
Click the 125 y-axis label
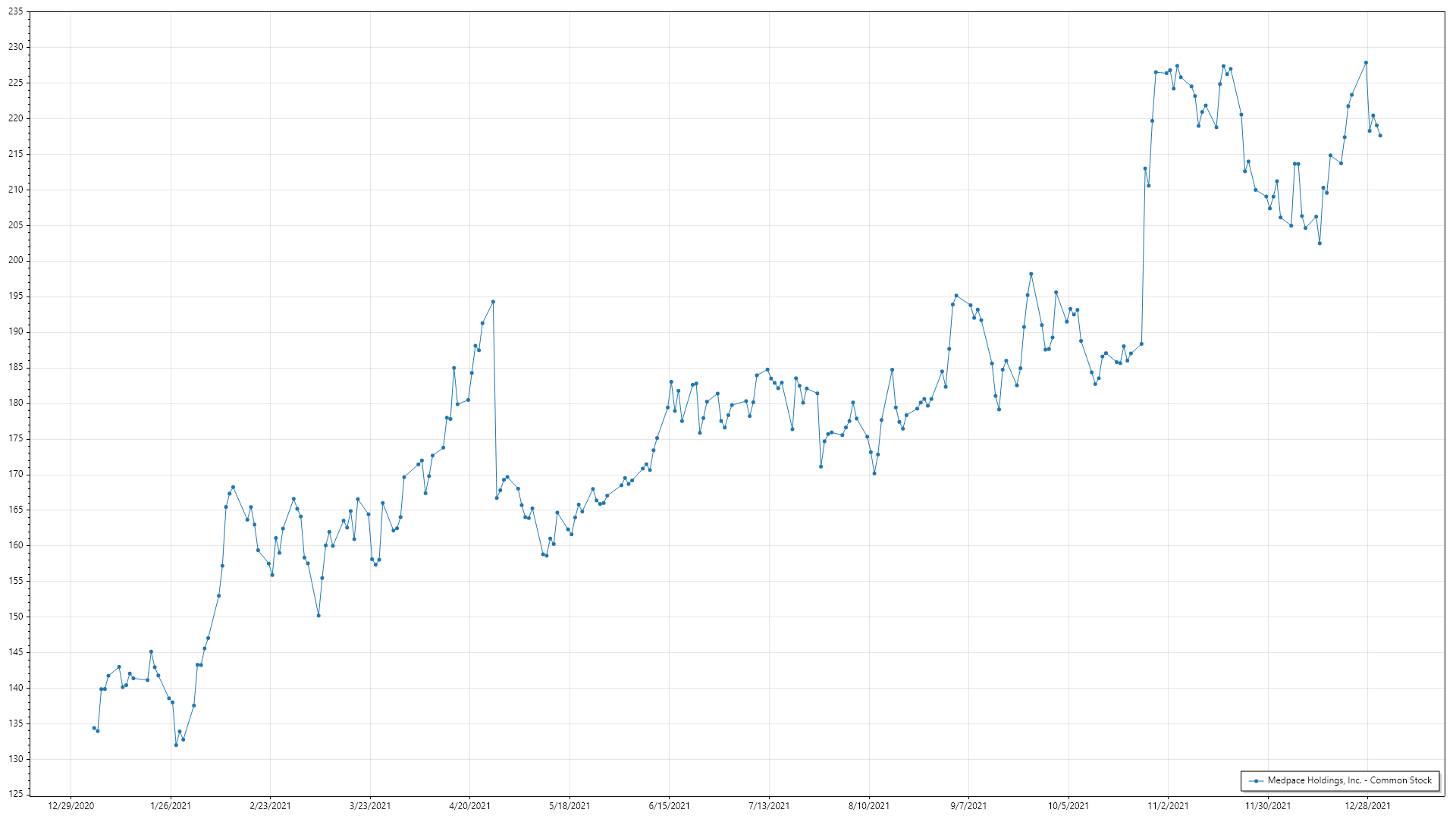(15, 794)
